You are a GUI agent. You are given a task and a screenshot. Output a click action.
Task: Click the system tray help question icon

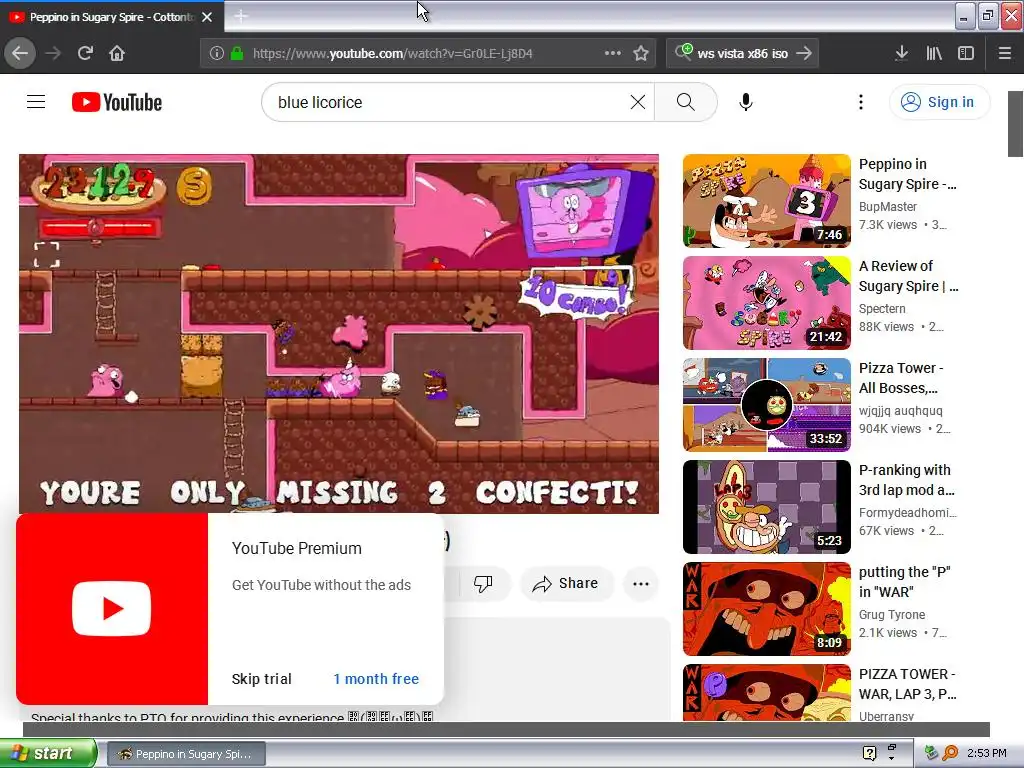pos(869,753)
